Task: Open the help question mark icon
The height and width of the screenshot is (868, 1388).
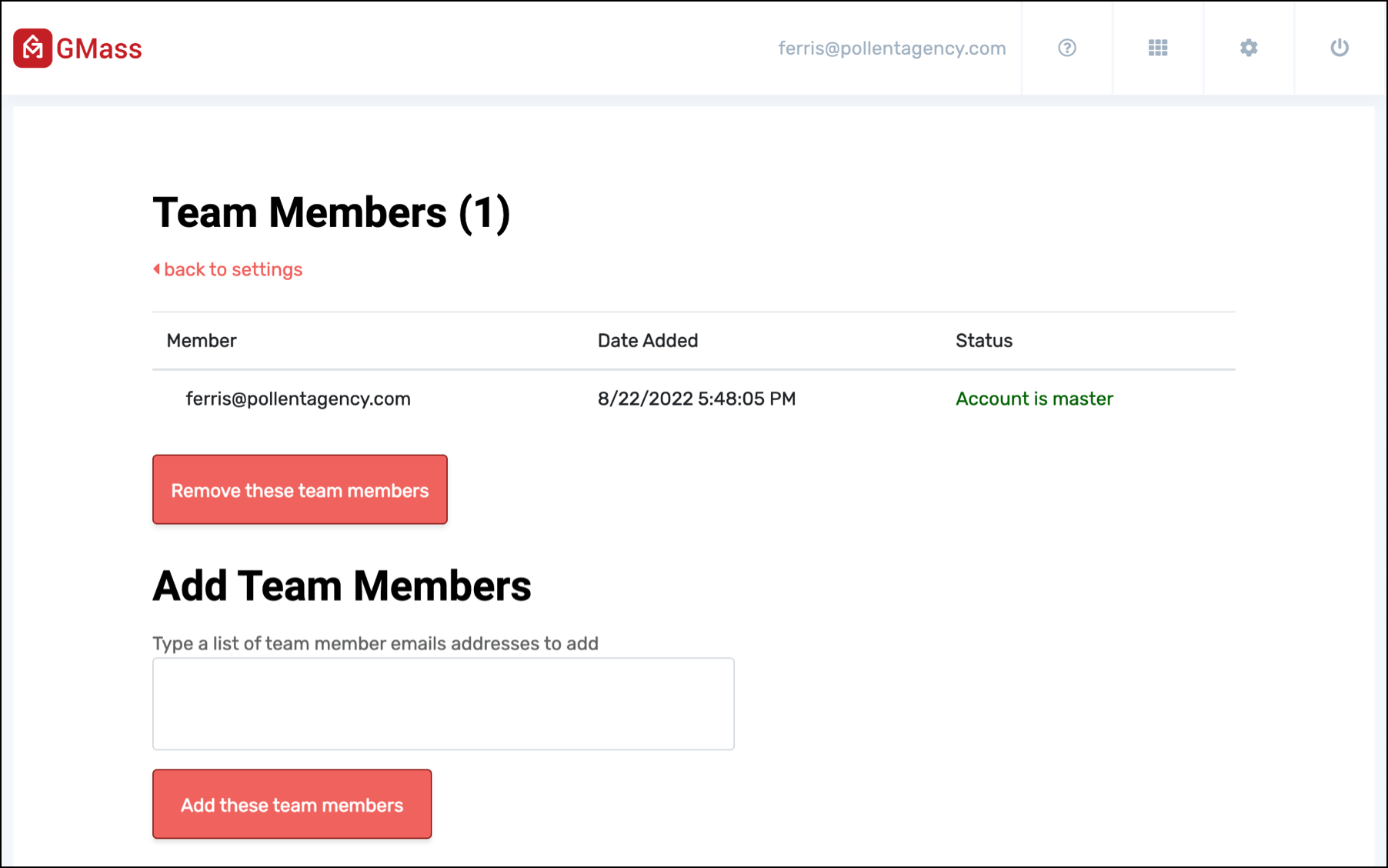Action: click(x=1066, y=48)
